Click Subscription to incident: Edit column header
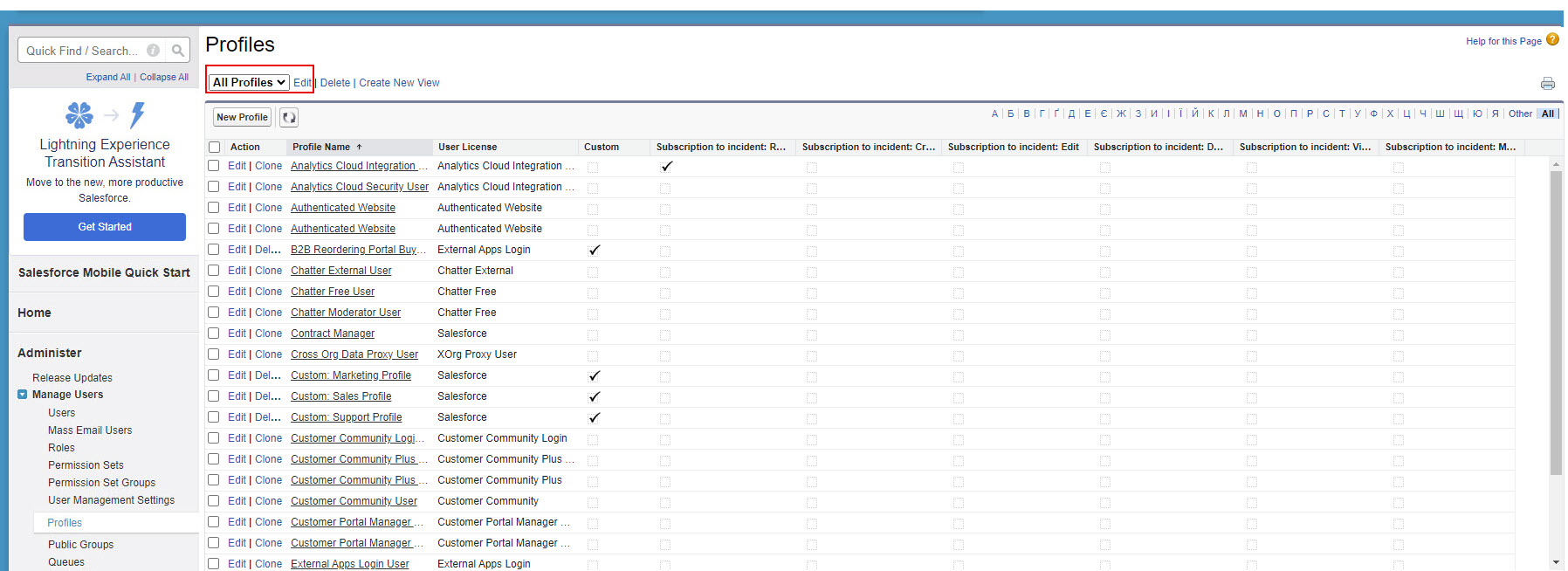This screenshot has width=1568, height=571. [x=1014, y=147]
